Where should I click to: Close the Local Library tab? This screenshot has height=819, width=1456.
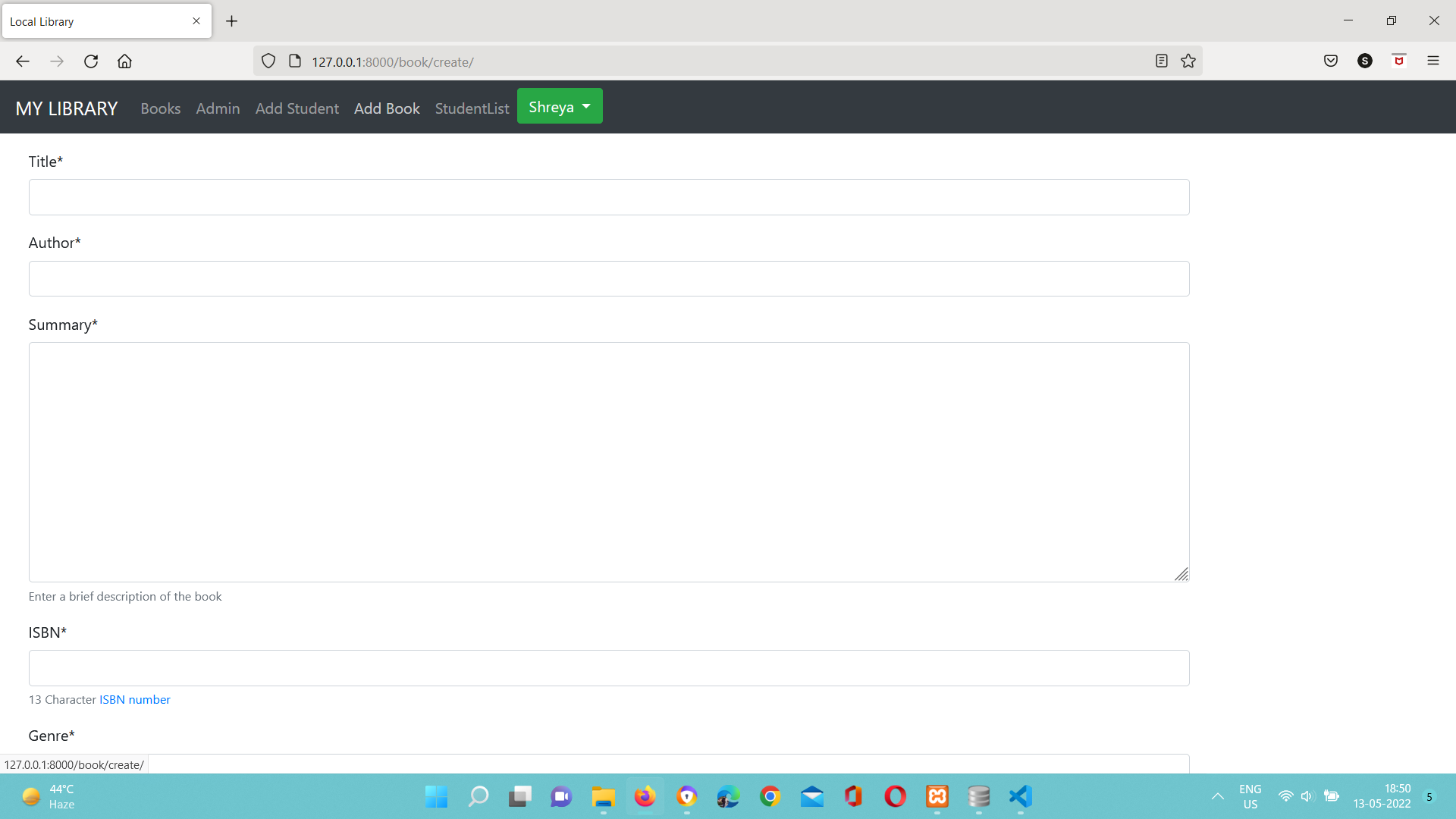coord(196,21)
